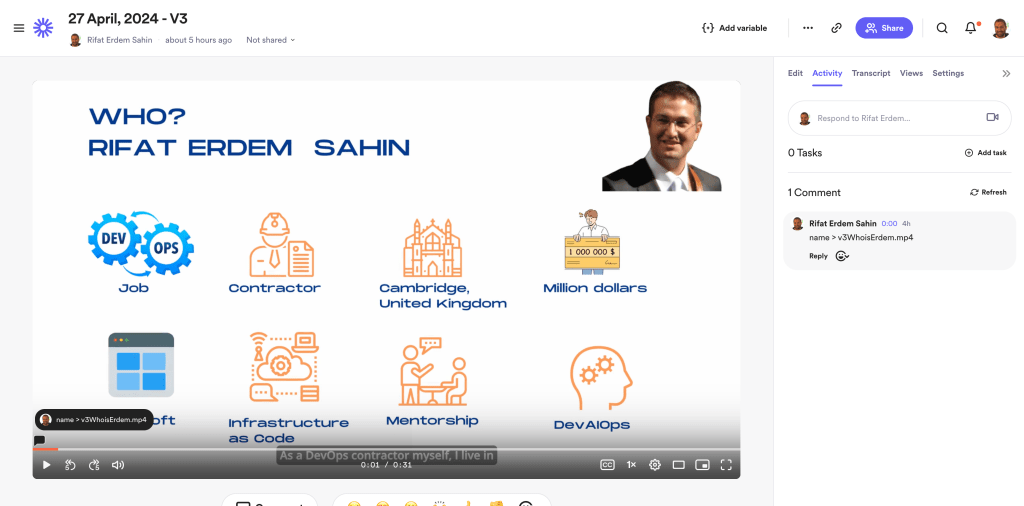The image size is (1024, 506).
Task: Open the hamburger main menu
Action: tap(19, 28)
